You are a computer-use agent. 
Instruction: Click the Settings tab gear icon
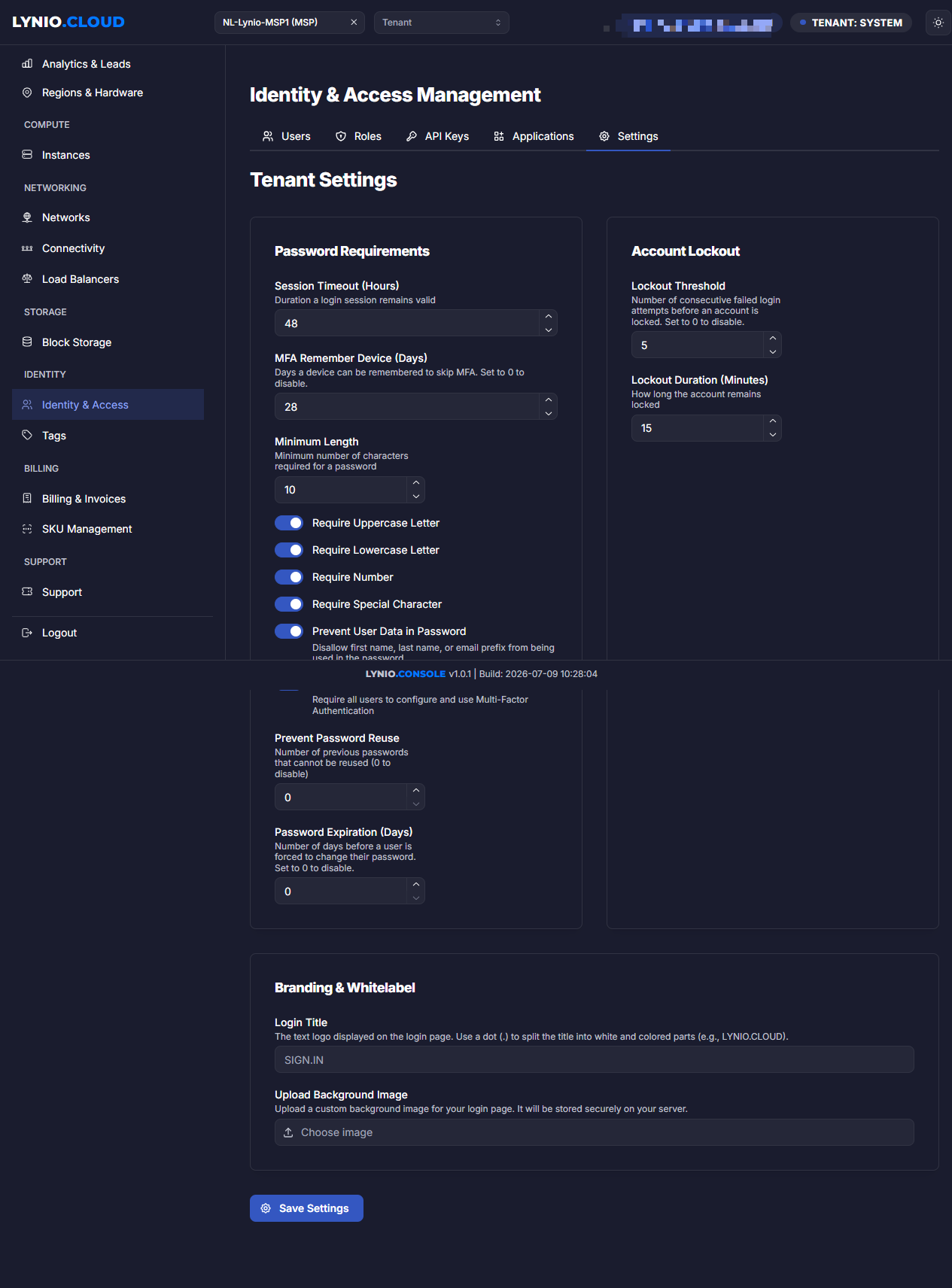tap(604, 136)
